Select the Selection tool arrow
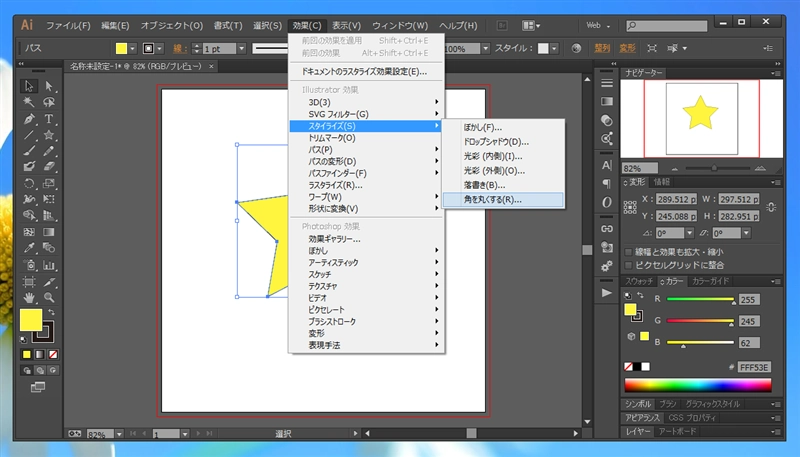This screenshot has width=800, height=457. point(29,86)
